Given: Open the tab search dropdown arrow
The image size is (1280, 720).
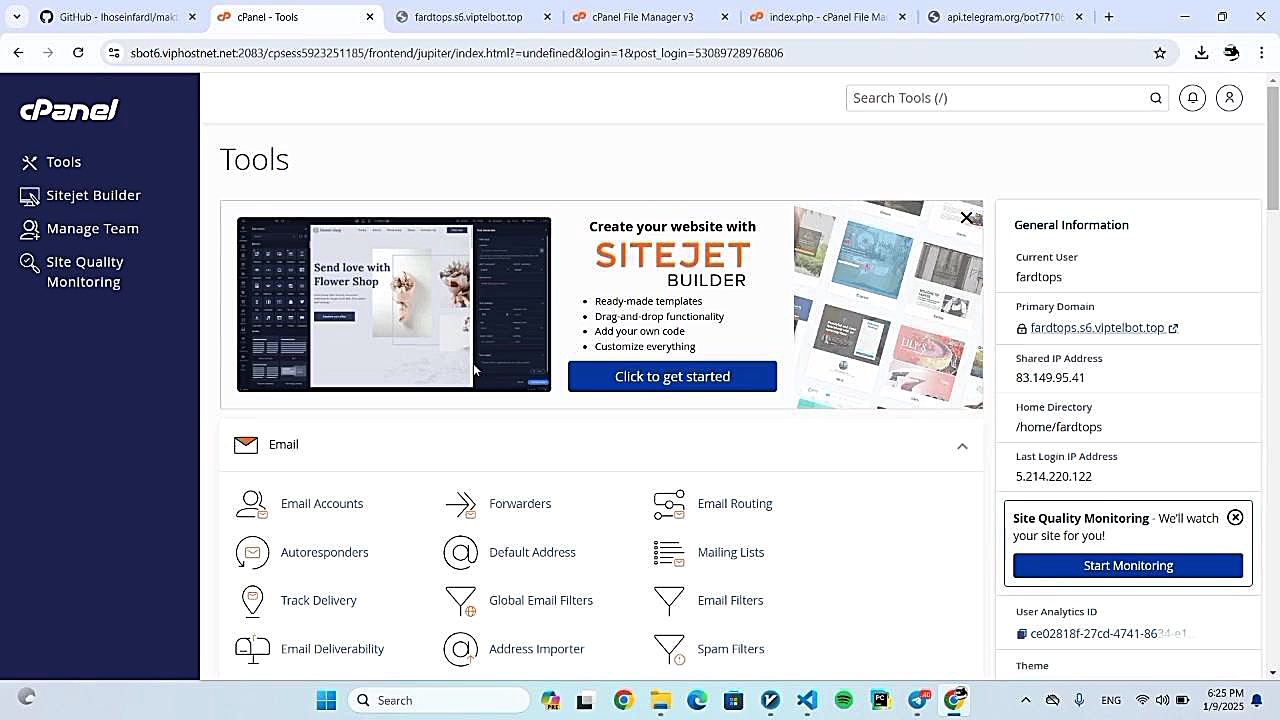Looking at the screenshot, I should tap(17, 17).
